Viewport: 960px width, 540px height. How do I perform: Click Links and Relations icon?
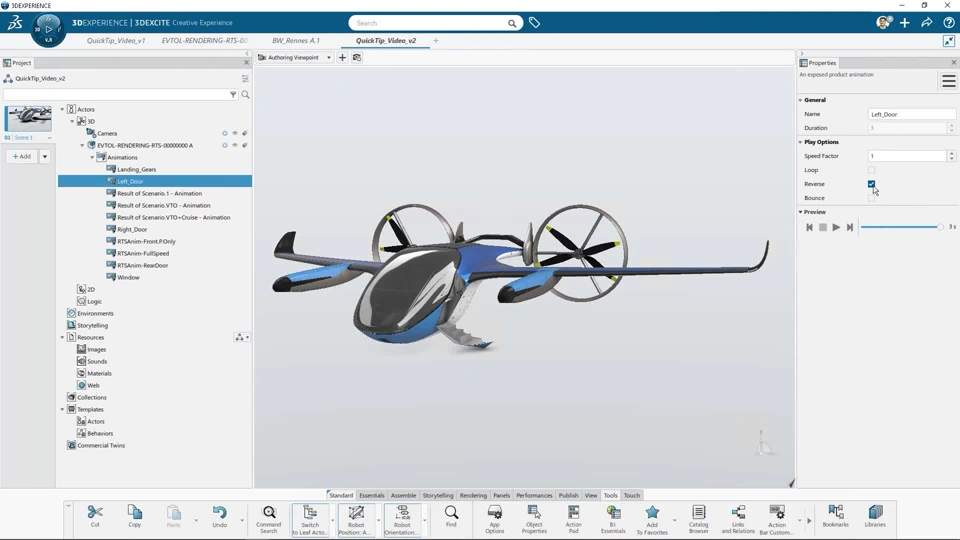[737, 514]
